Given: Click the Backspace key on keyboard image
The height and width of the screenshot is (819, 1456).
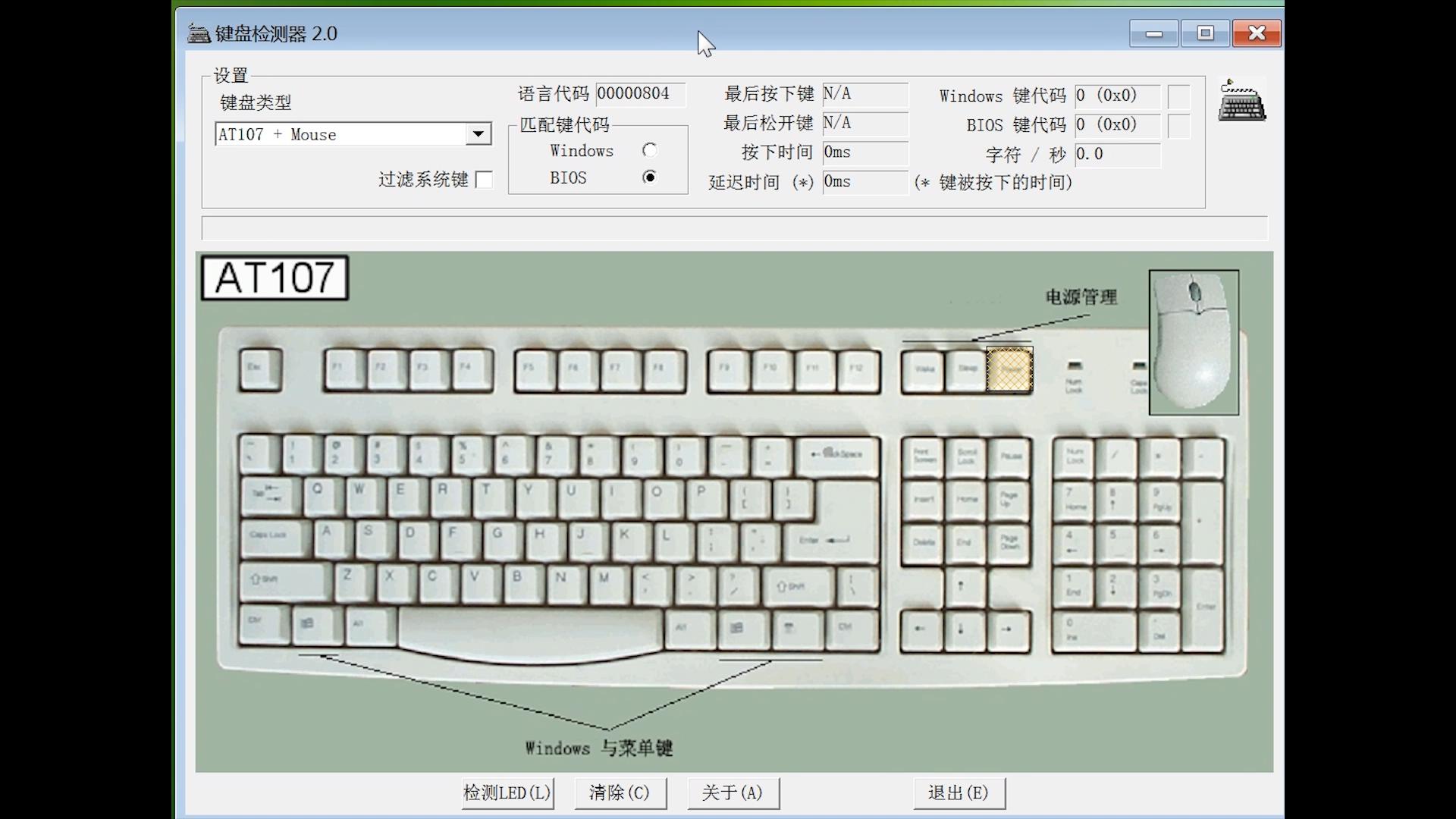Looking at the screenshot, I should click(837, 455).
